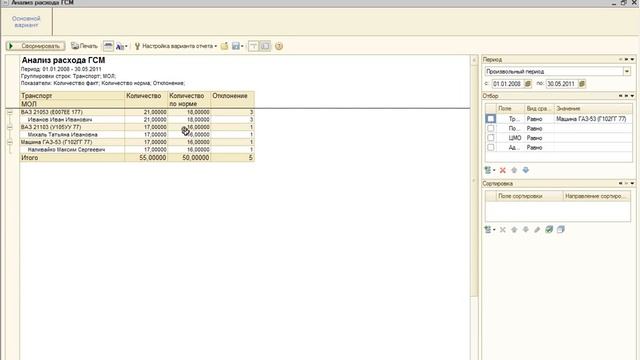
Task: Click the Вид сра... column header
Action: [x=539, y=109]
